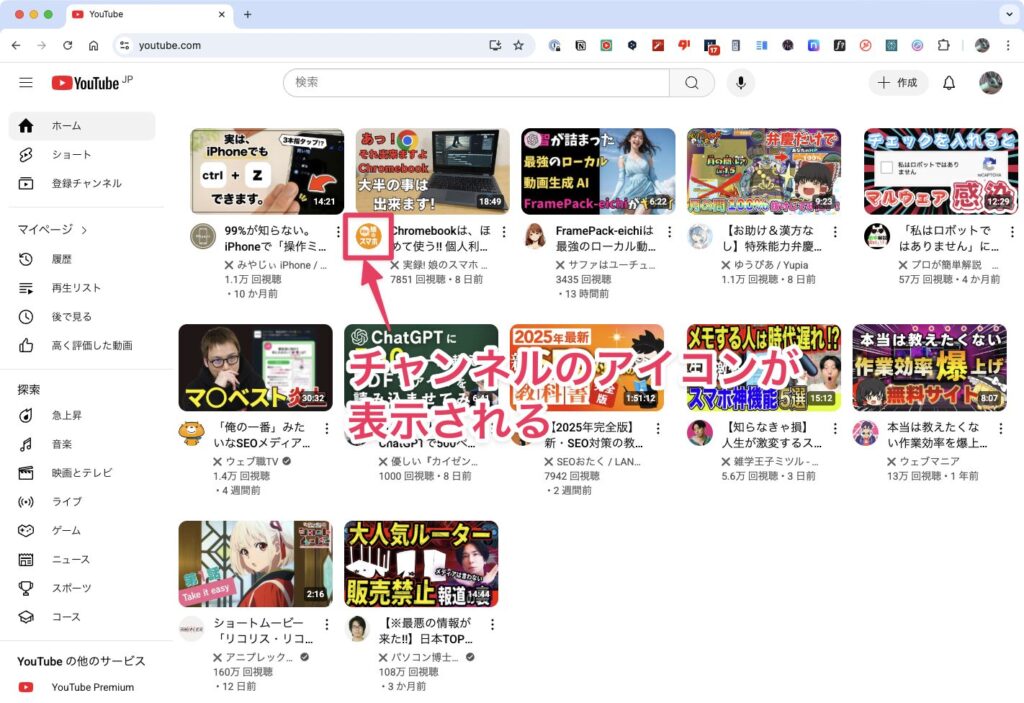Click the search magnifier button
1024x703 pixels.
tap(692, 82)
